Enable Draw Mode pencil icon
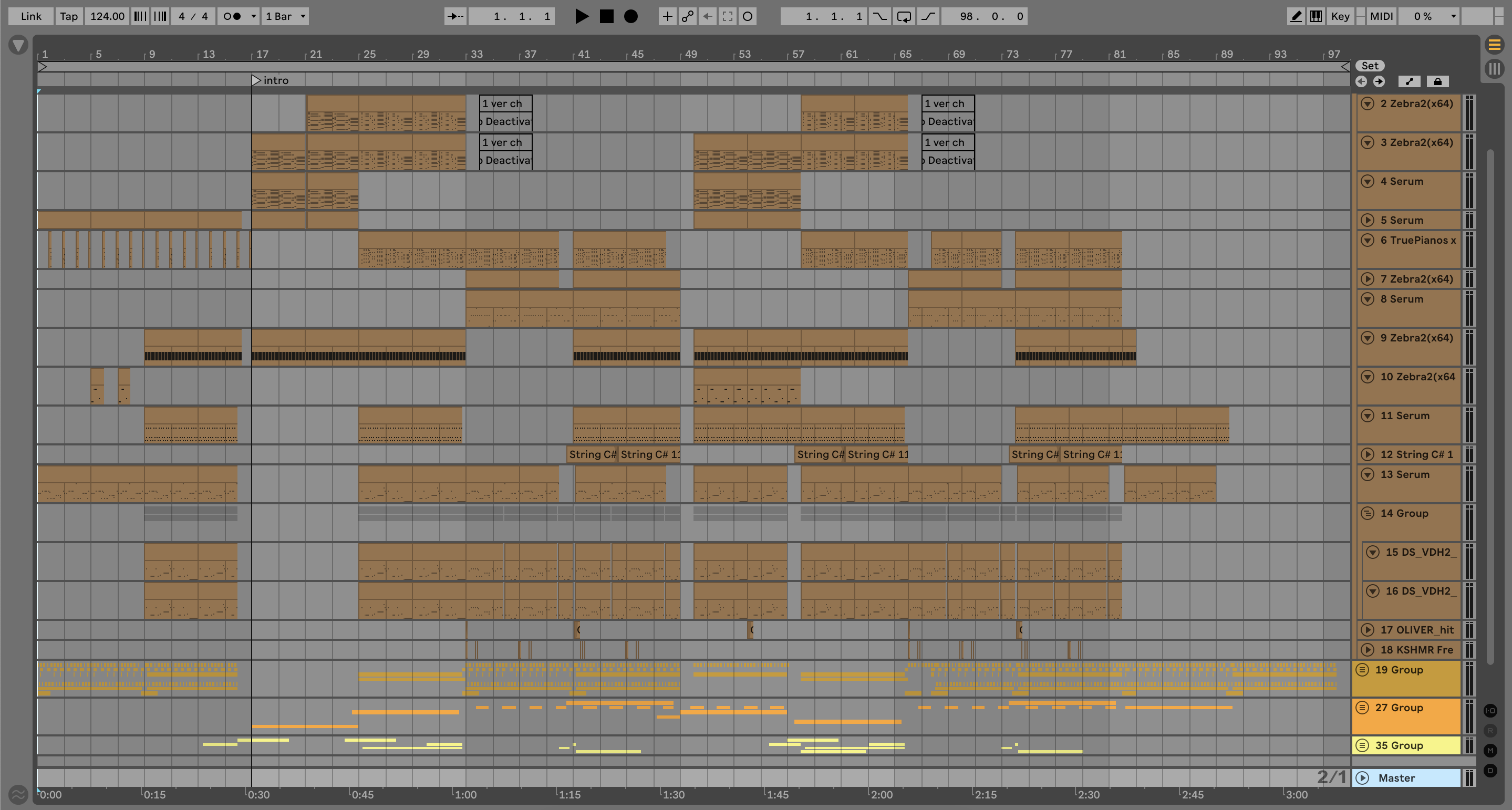The width and height of the screenshot is (1512, 810). coord(1296,16)
